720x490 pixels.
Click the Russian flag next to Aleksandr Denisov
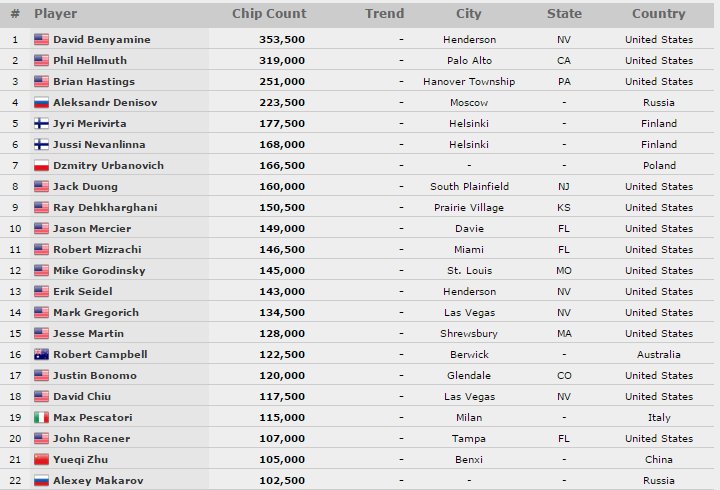click(41, 103)
